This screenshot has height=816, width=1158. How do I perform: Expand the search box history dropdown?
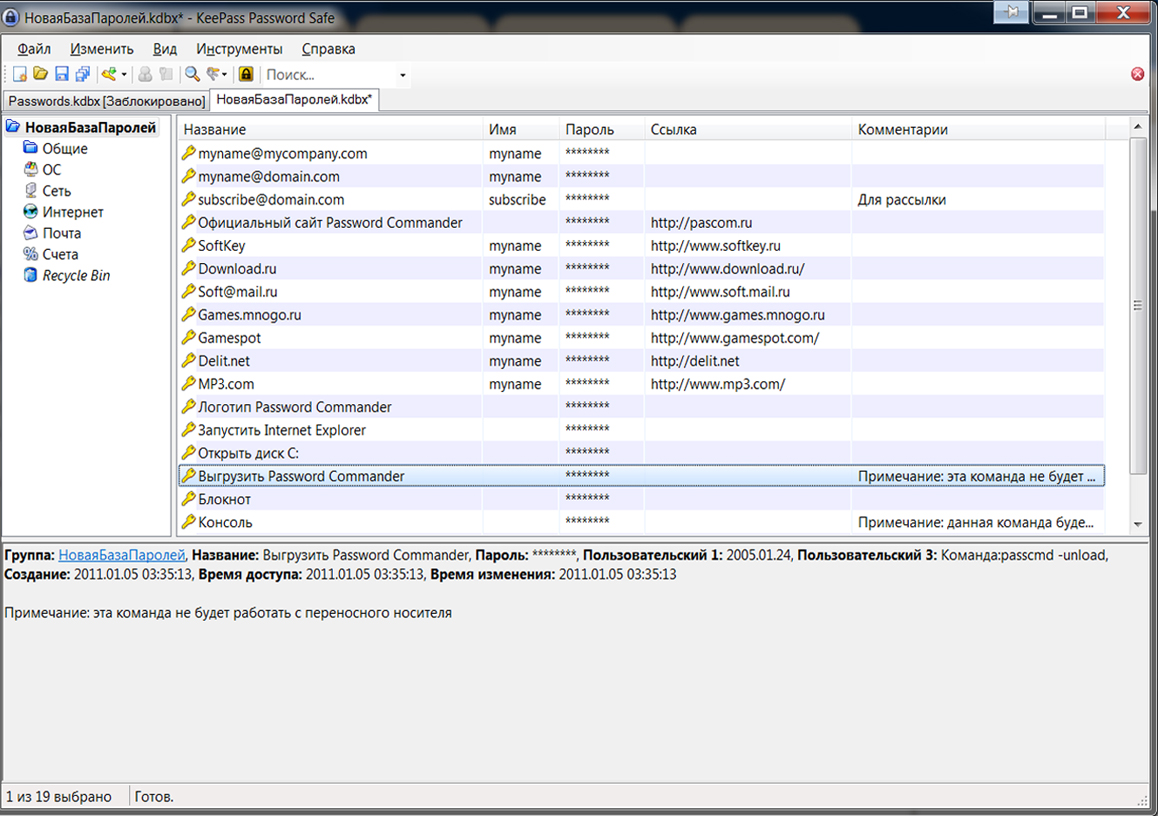tap(402, 74)
